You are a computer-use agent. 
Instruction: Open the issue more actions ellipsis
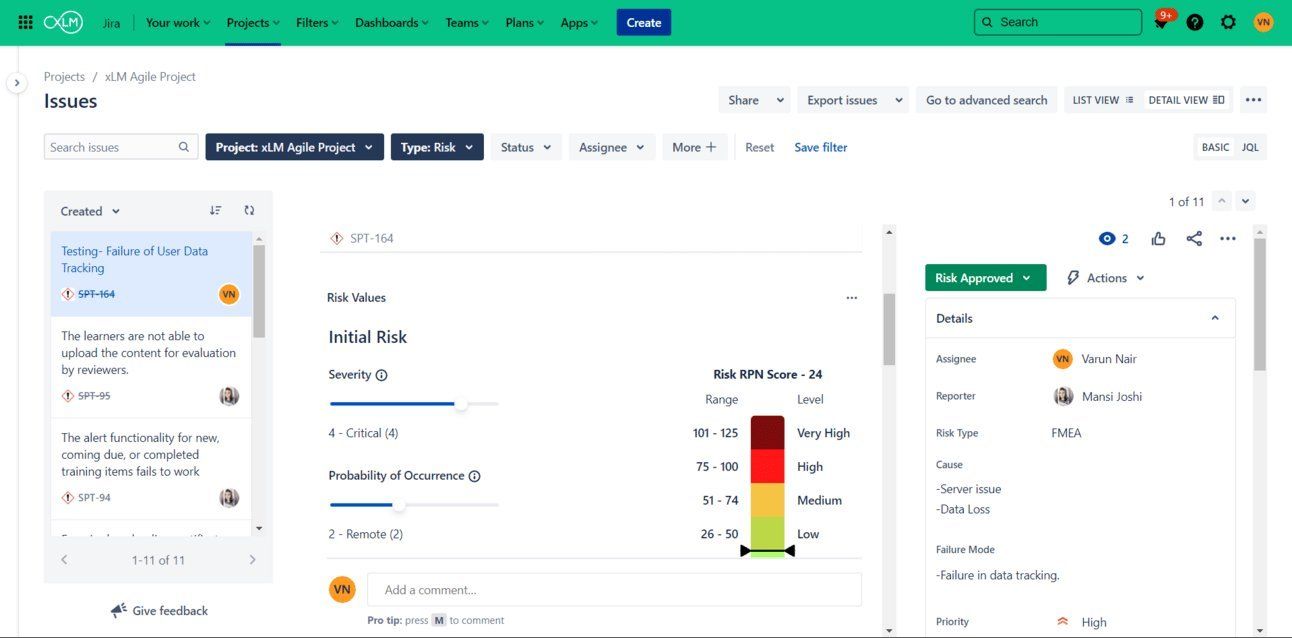[x=1228, y=238]
